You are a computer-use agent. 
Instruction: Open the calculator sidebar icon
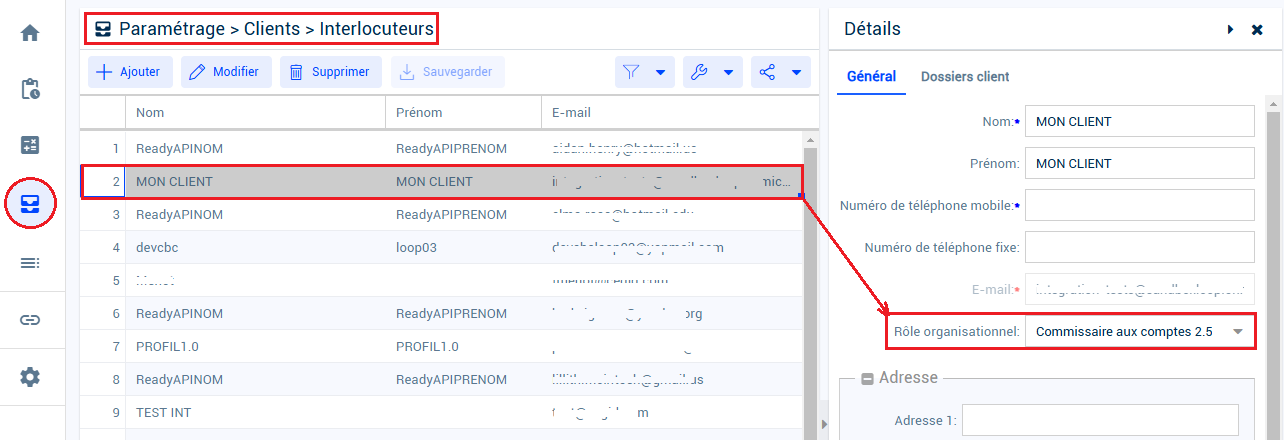30,146
